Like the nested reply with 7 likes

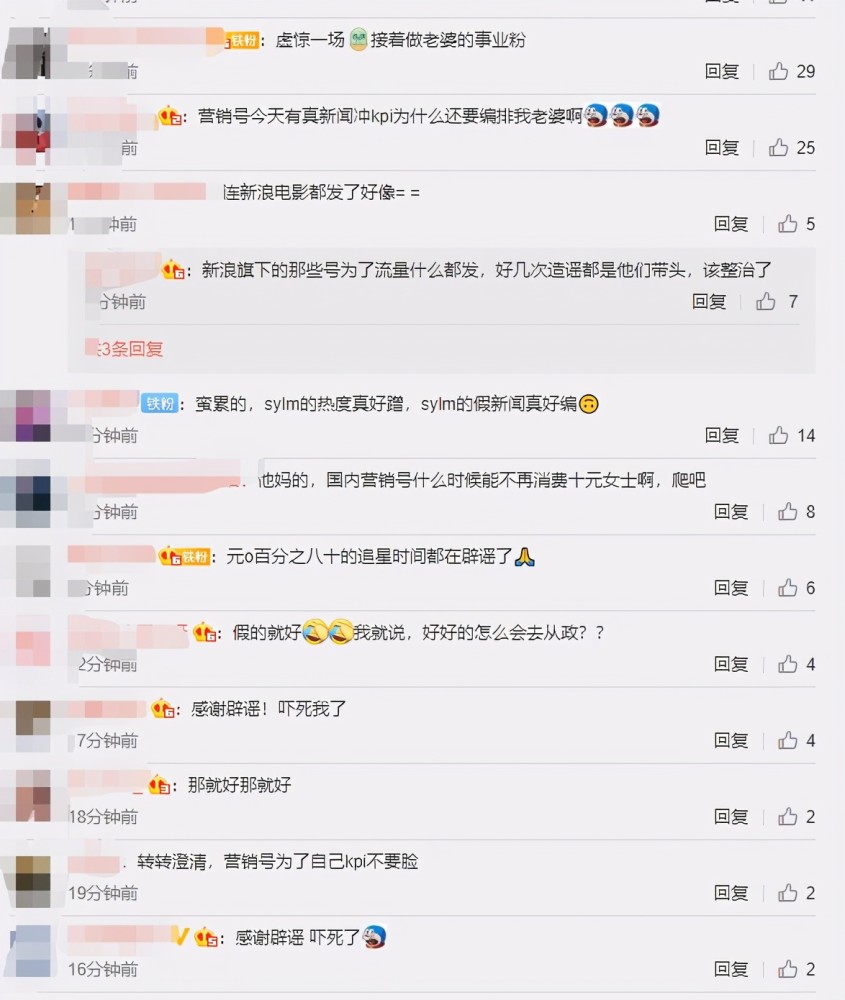(766, 301)
